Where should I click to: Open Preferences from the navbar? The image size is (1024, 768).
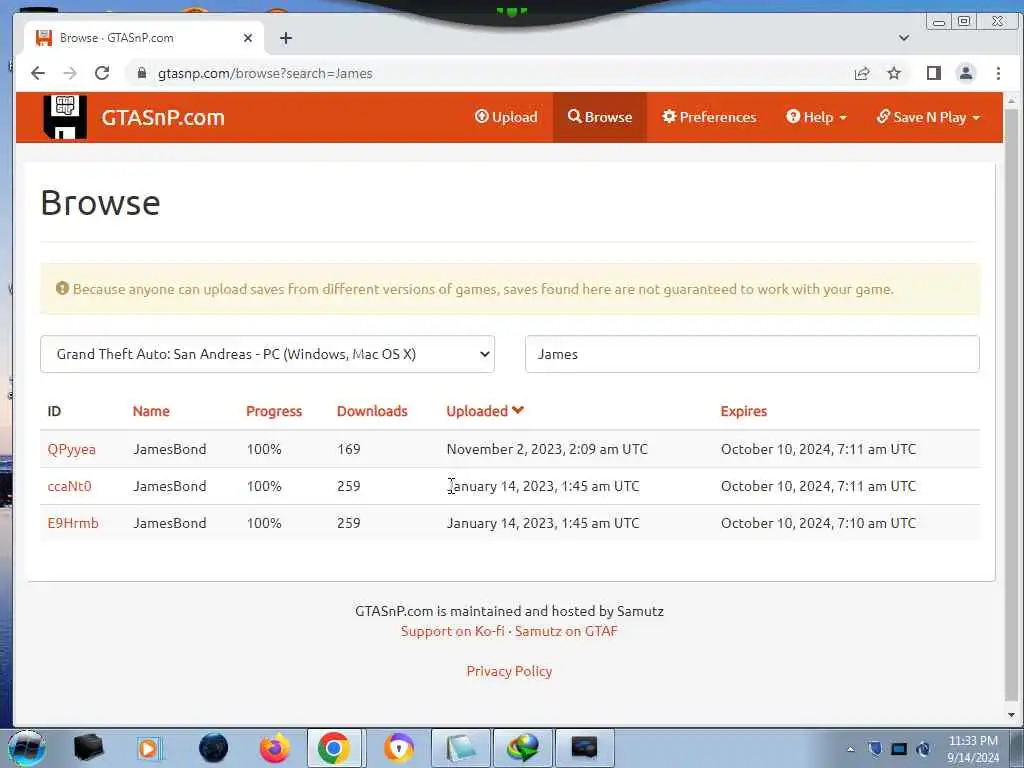pyautogui.click(x=709, y=117)
